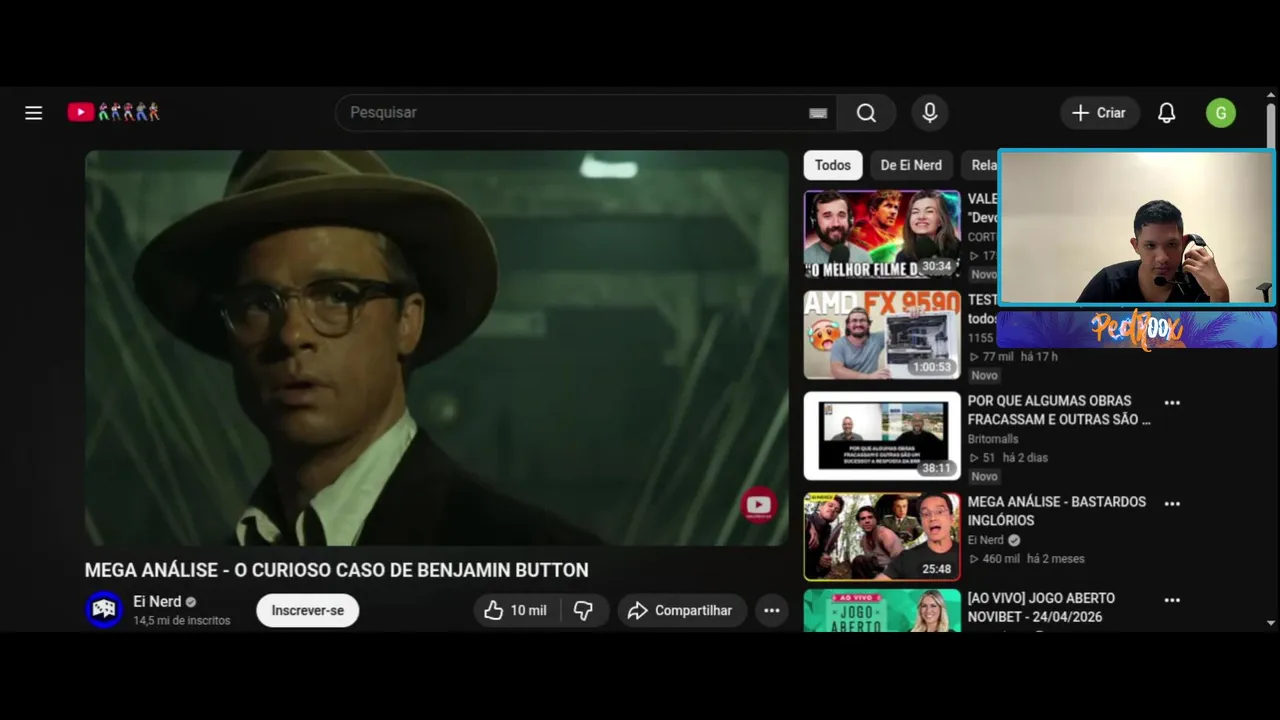Open options menu for Jogo Aberto video
This screenshot has height=720, width=1280.
1172,601
